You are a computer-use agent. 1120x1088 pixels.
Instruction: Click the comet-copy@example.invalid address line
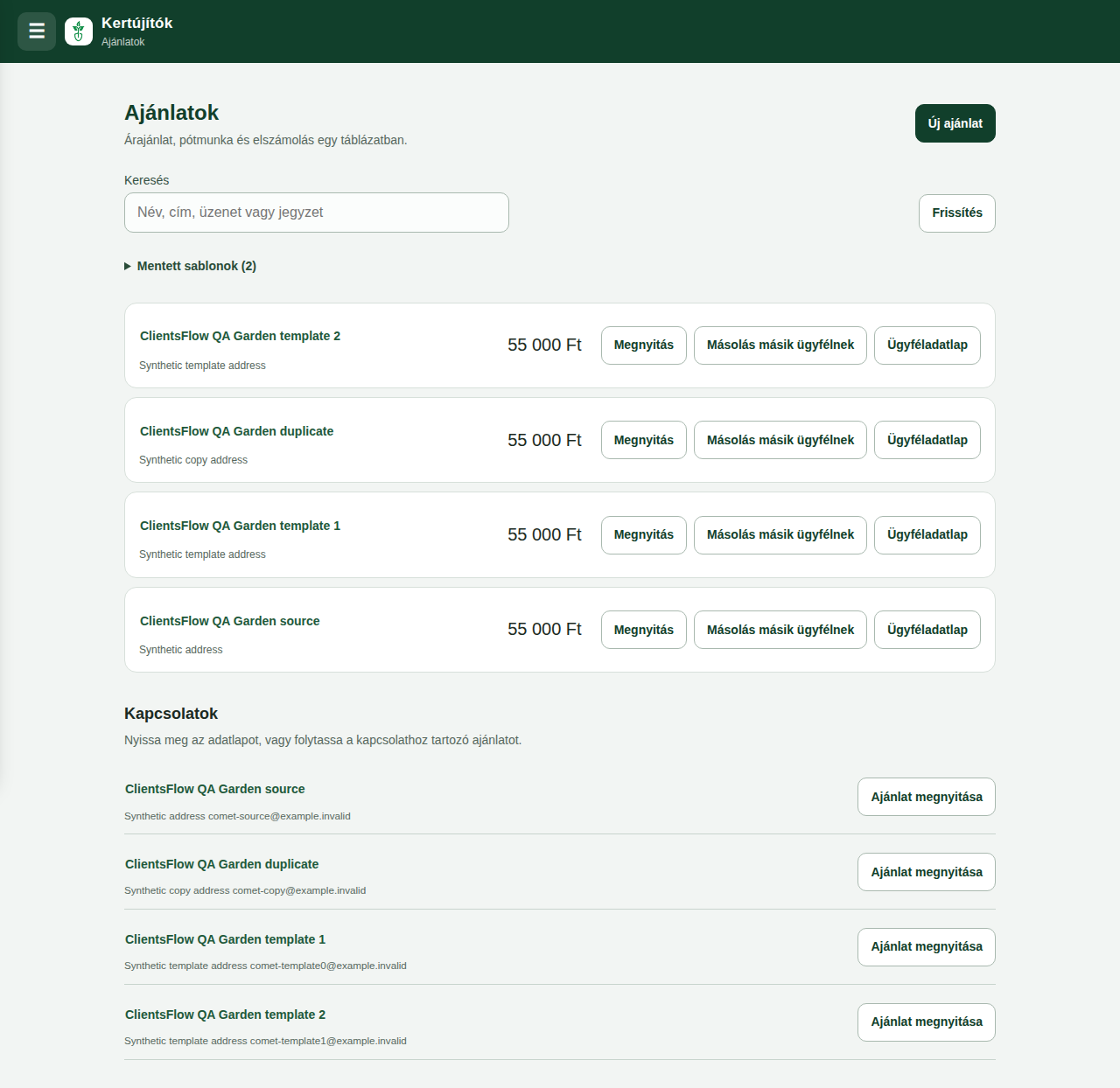[245, 890]
